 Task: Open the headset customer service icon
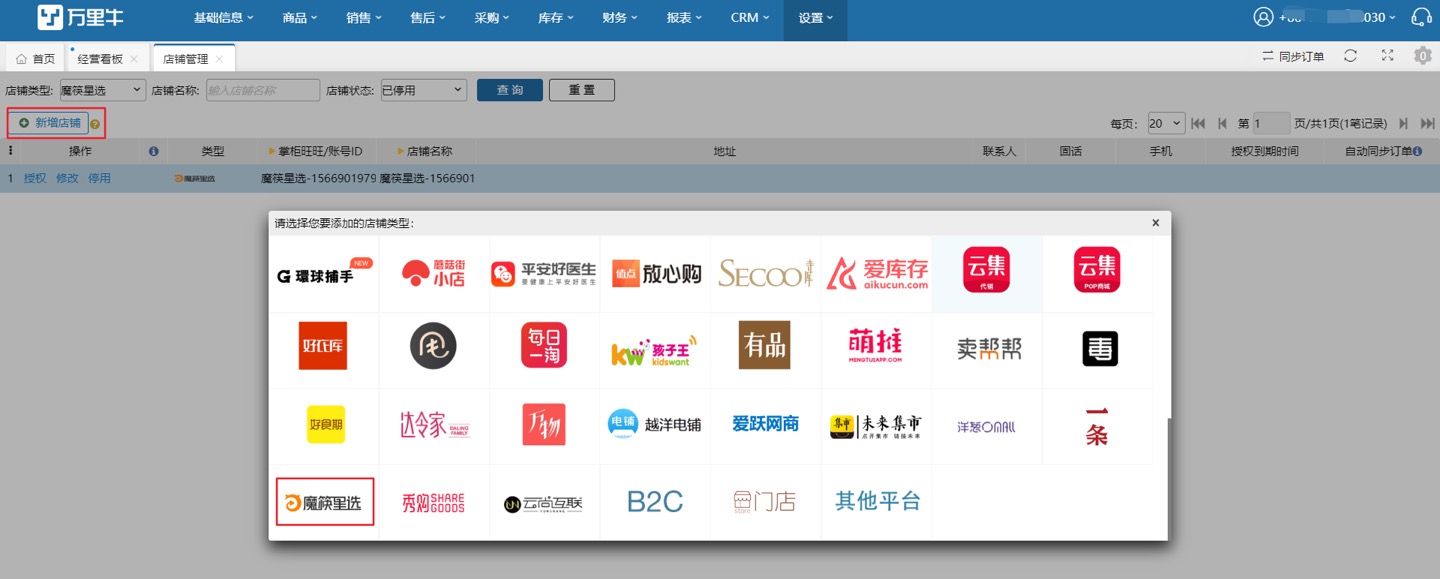[x=1420, y=17]
